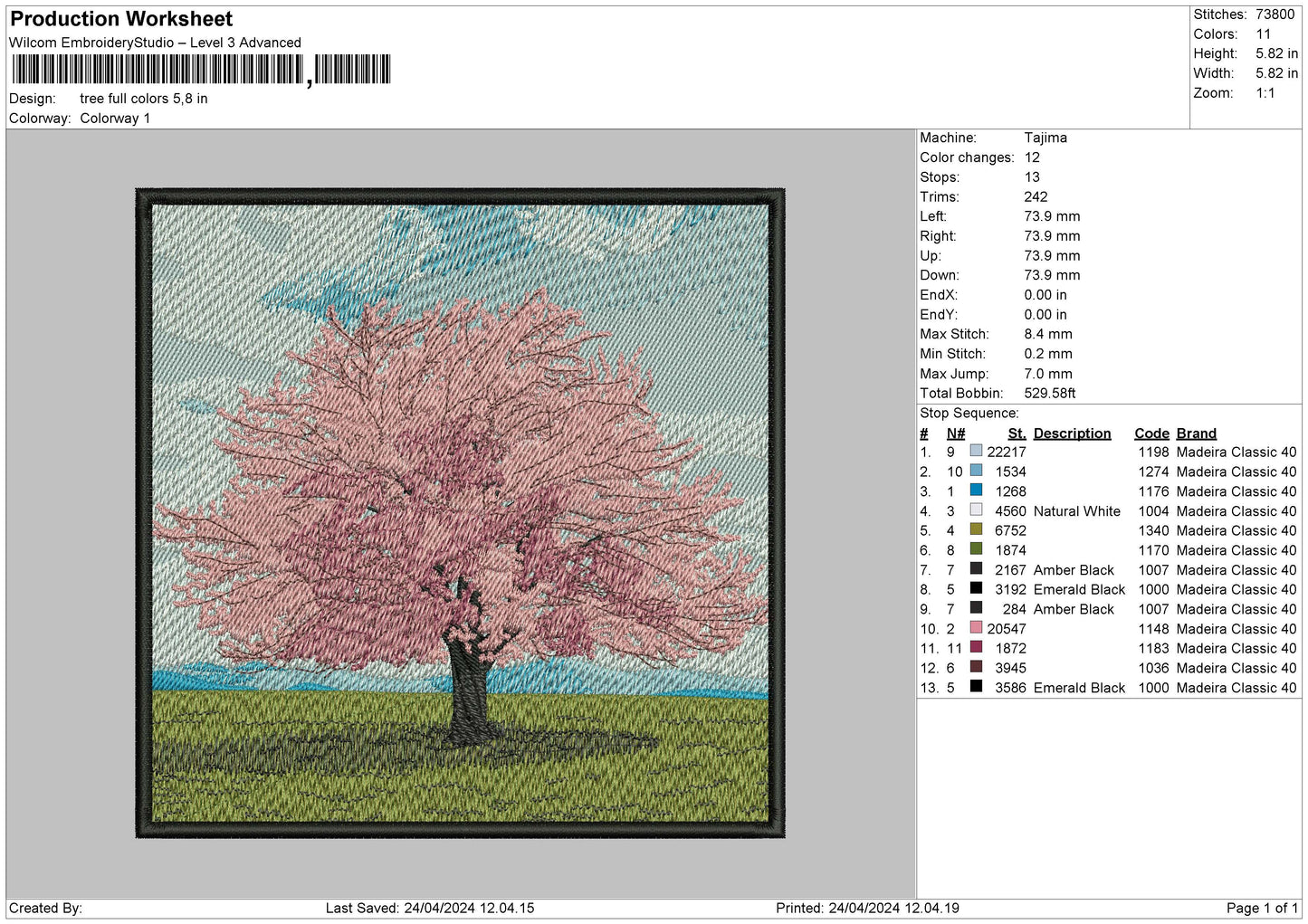Click magenta swatch for code 1183

[976, 648]
